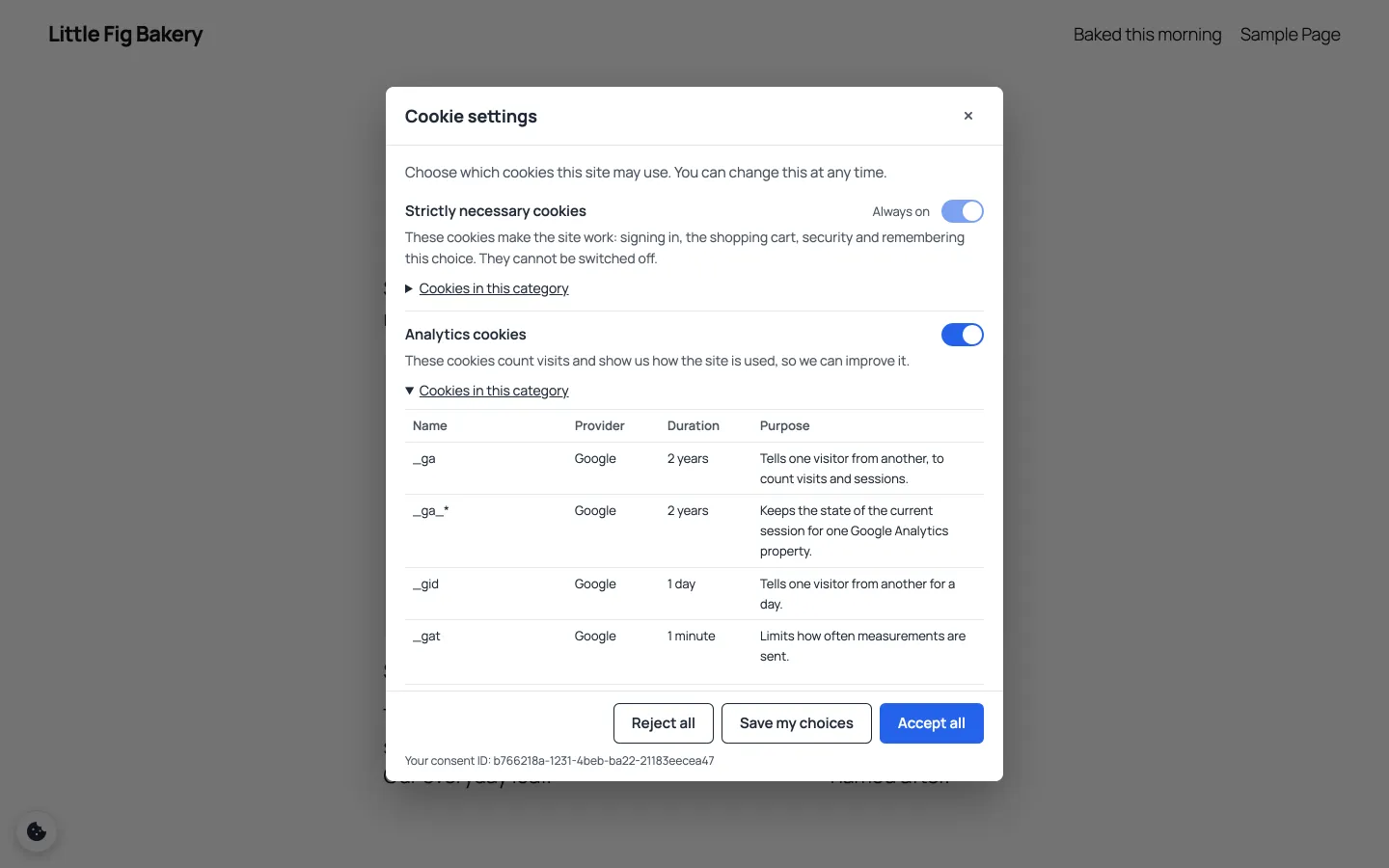Image resolution: width=1389 pixels, height=868 pixels.
Task: Click the Reject all button
Action: 664,723
